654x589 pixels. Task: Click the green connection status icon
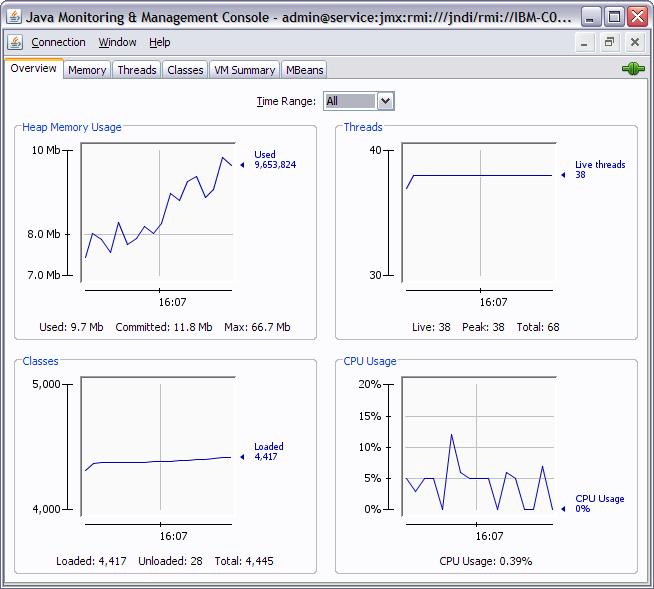(633, 68)
